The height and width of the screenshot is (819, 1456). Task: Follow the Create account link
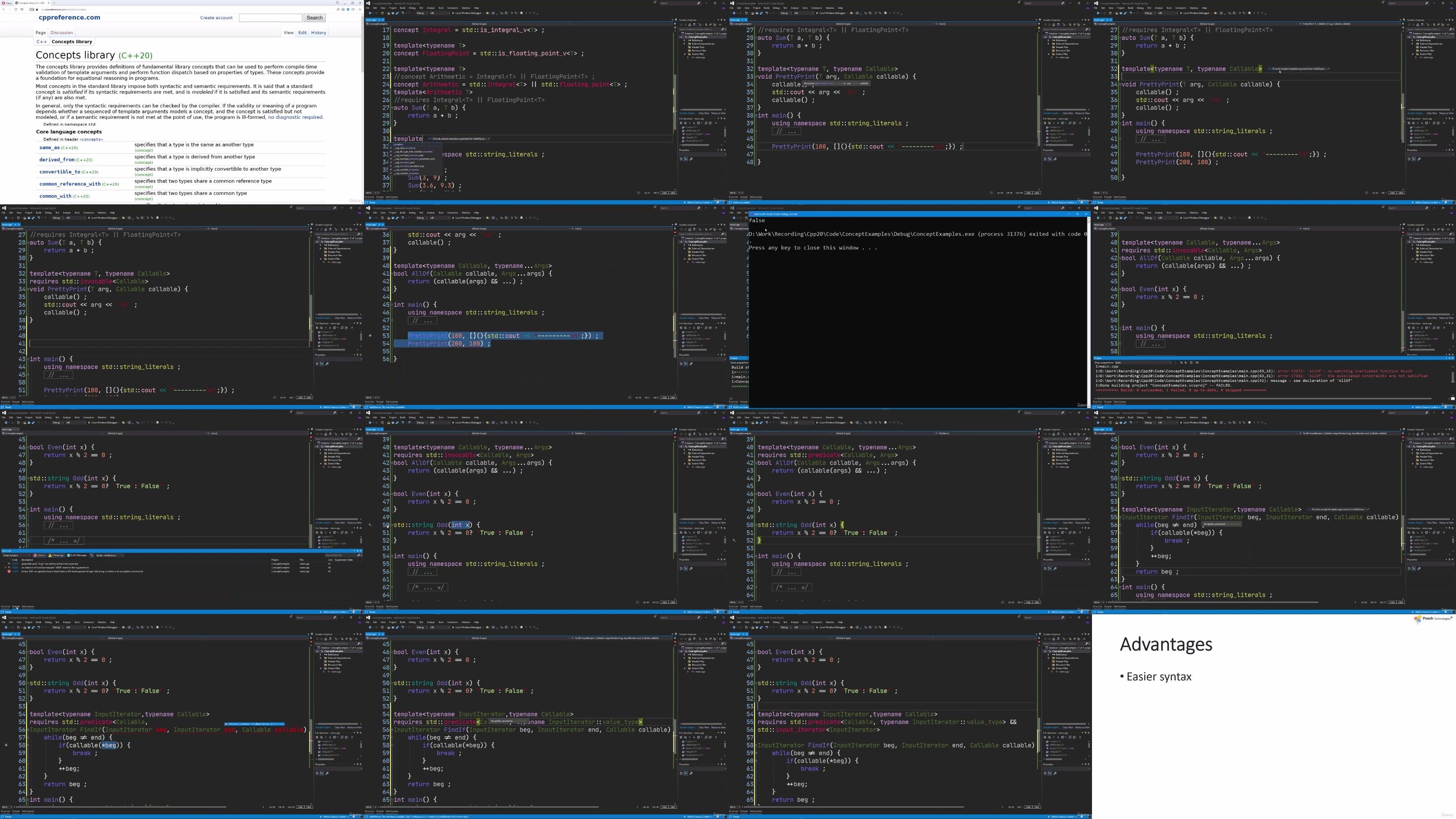coord(216,18)
